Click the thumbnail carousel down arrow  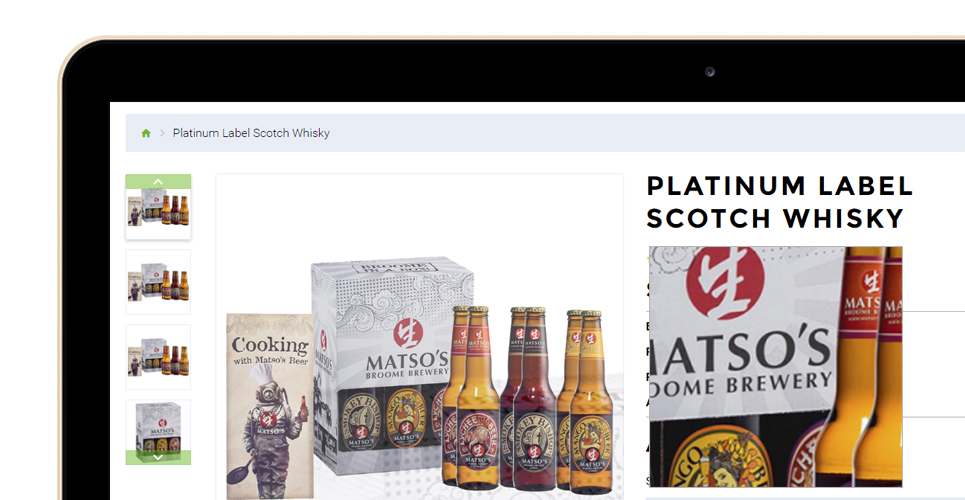158,458
